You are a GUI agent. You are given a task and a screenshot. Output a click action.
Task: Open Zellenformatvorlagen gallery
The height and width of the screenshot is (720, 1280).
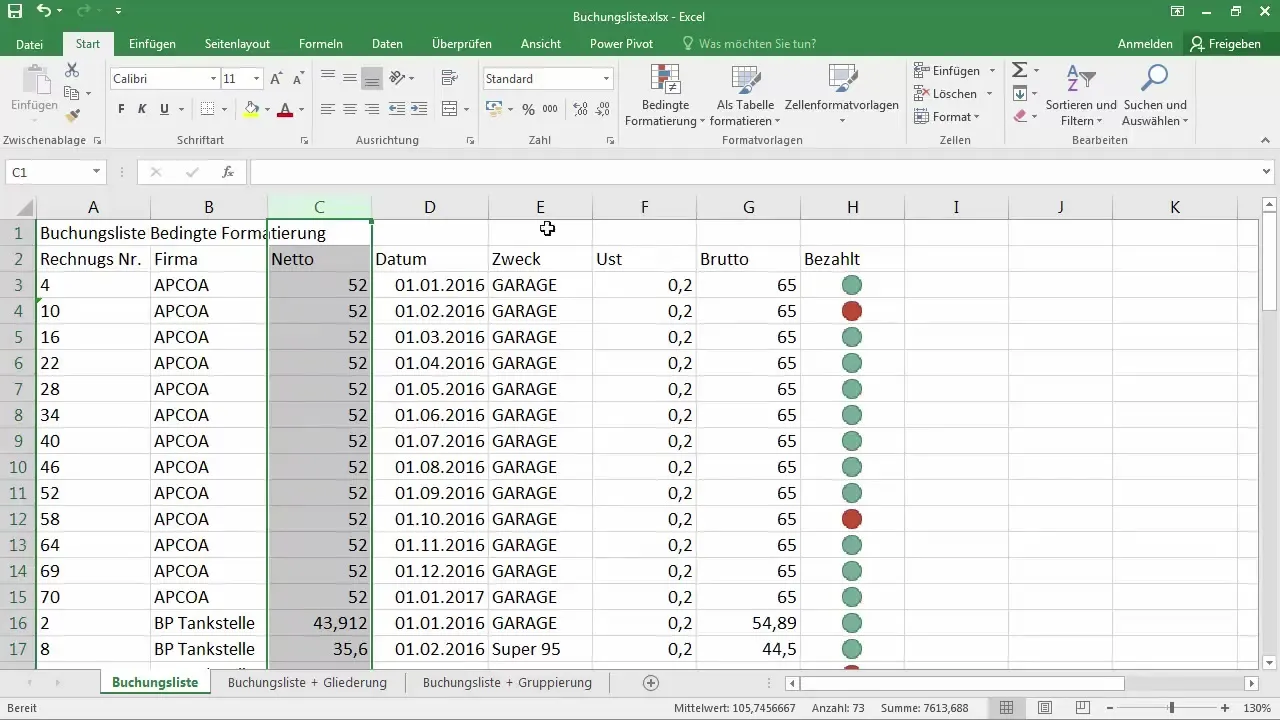(x=842, y=96)
